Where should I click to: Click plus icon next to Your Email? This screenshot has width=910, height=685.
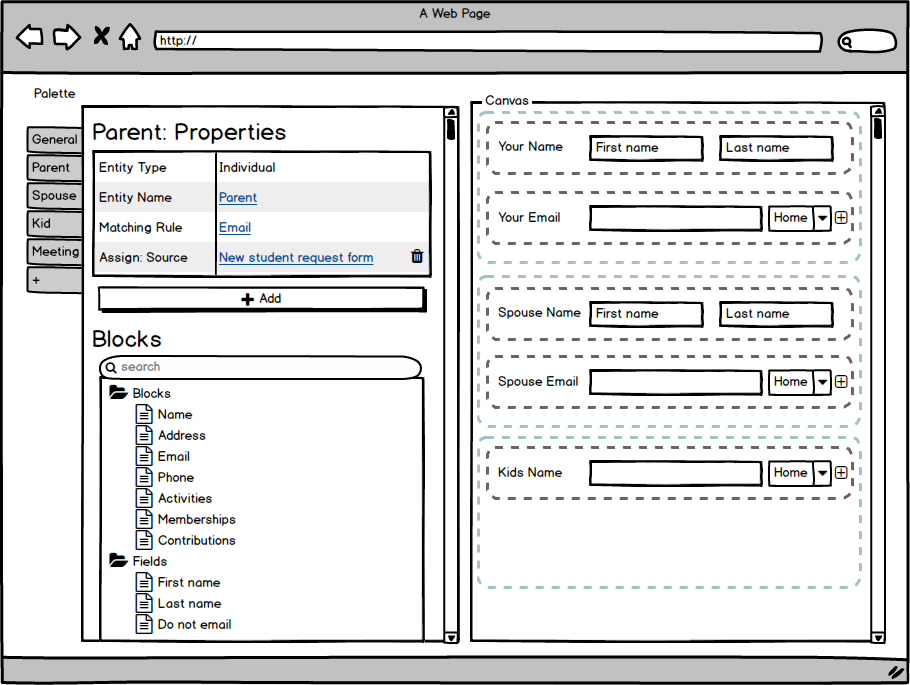841,218
